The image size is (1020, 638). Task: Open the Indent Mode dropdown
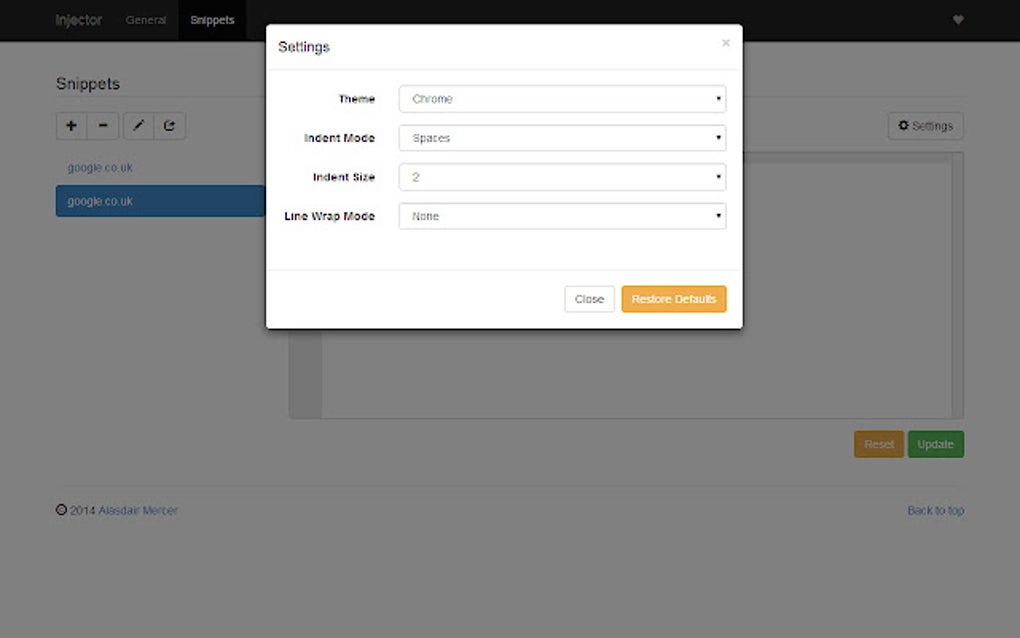pos(561,137)
